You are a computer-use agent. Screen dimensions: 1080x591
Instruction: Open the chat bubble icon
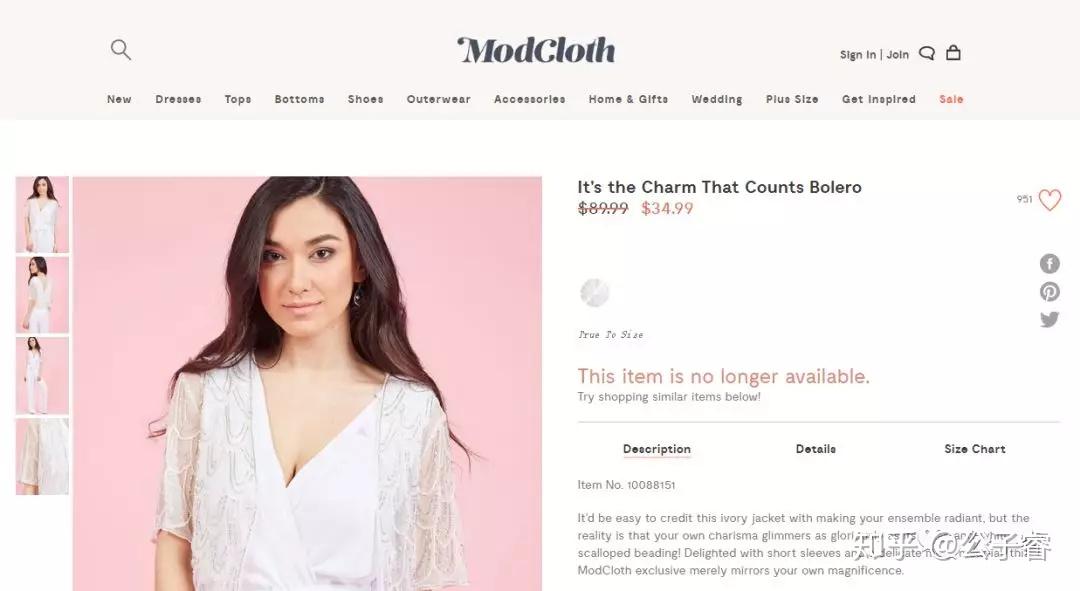(927, 53)
